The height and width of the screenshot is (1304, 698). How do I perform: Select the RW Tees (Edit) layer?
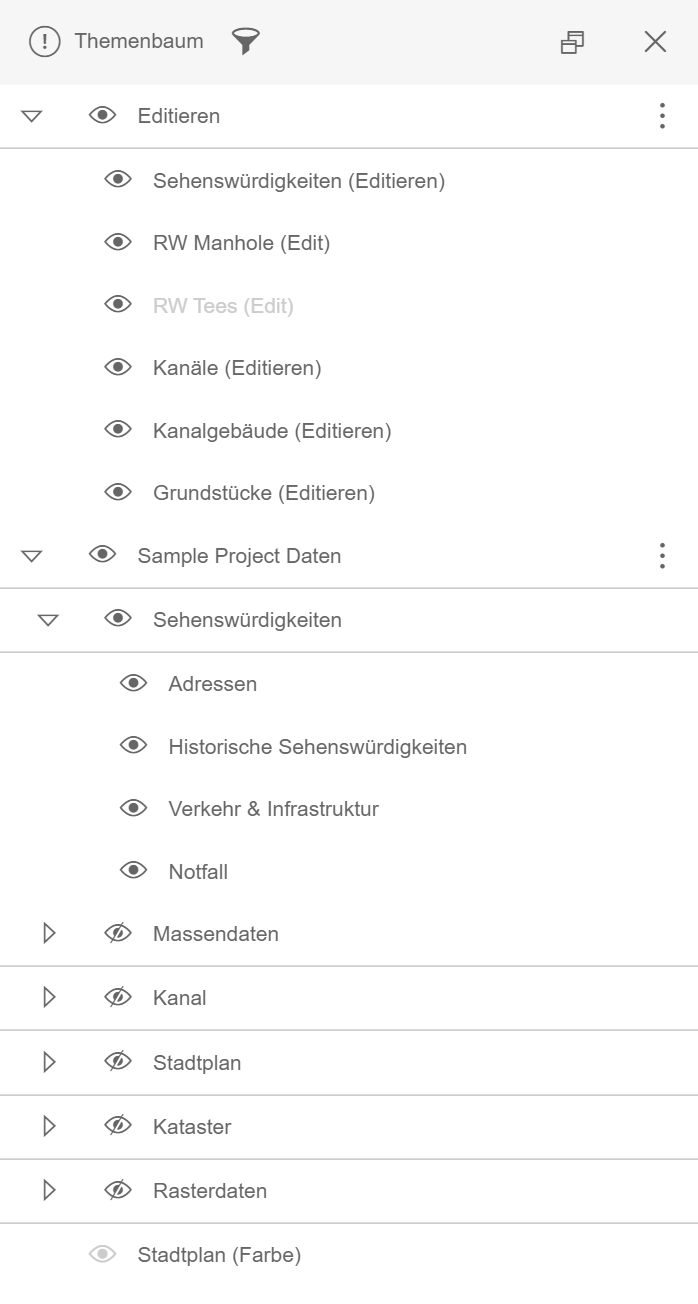221,305
